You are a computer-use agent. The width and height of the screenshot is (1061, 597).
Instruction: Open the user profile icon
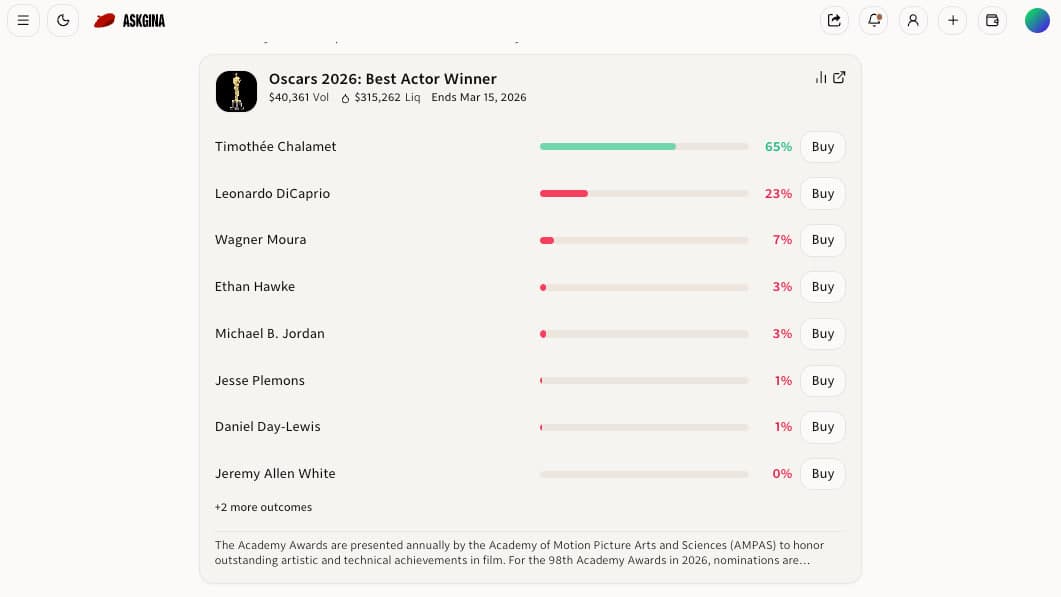(x=913, y=20)
